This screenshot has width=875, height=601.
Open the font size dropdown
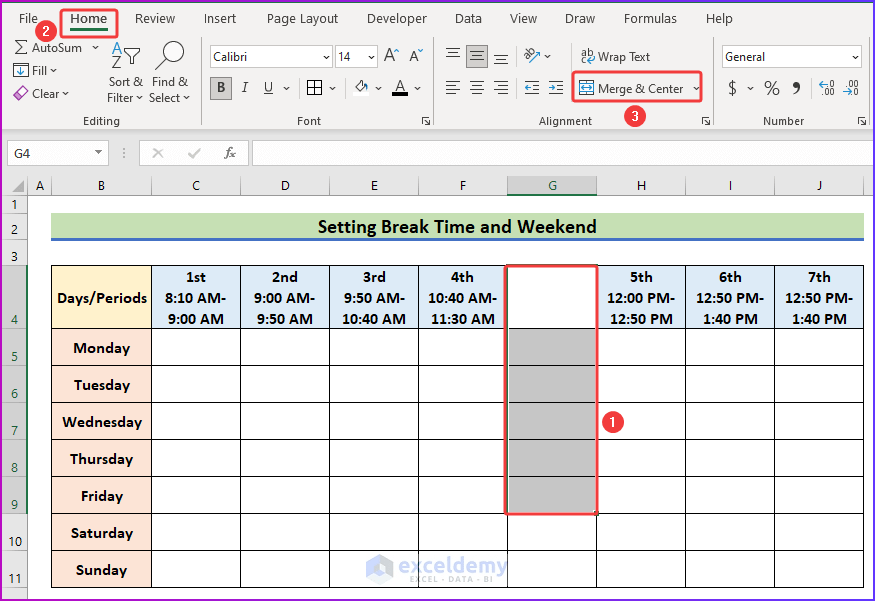[x=369, y=56]
